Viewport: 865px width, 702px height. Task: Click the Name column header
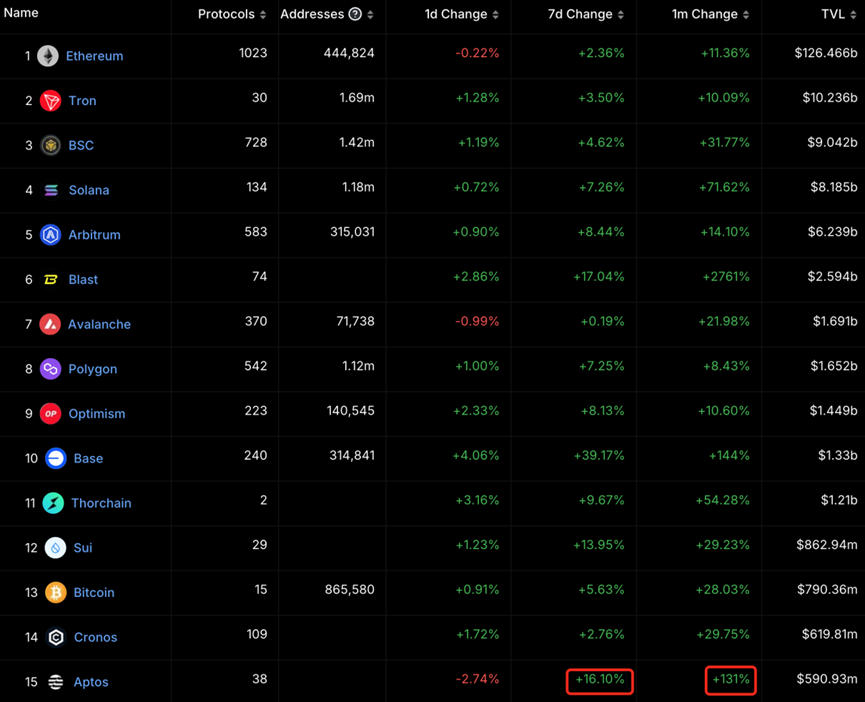pos(21,13)
